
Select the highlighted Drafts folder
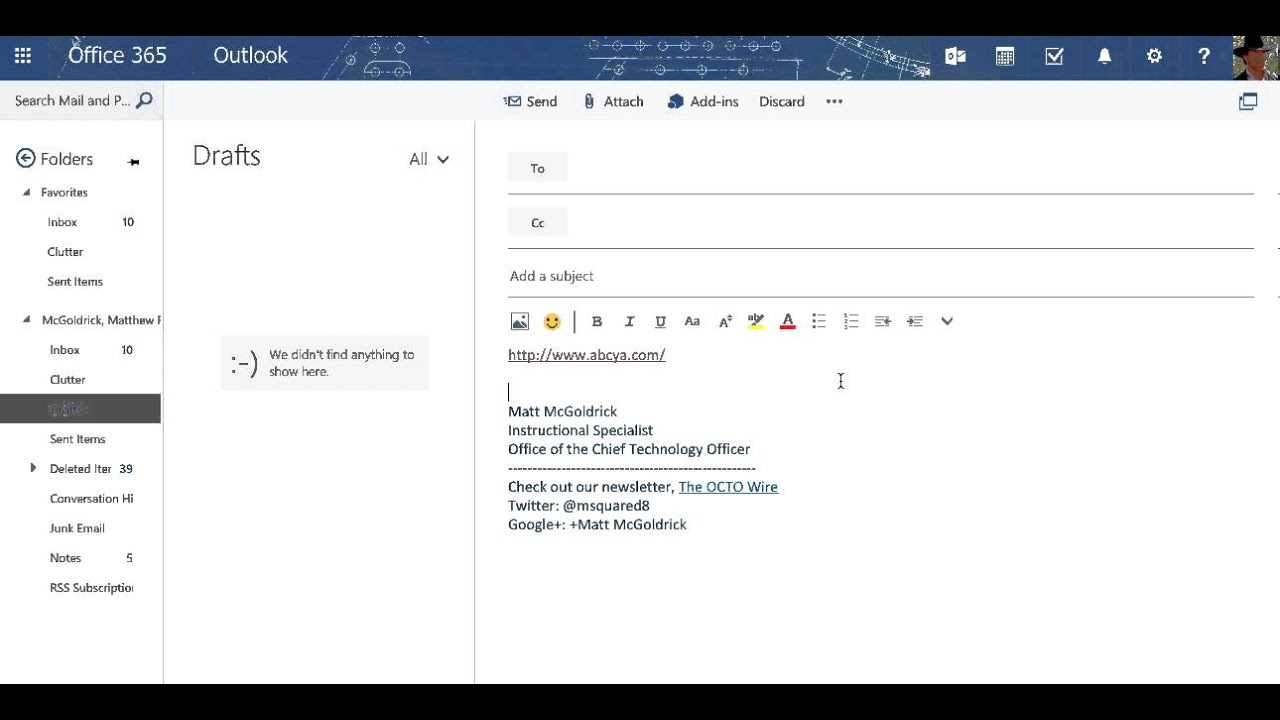(80, 409)
